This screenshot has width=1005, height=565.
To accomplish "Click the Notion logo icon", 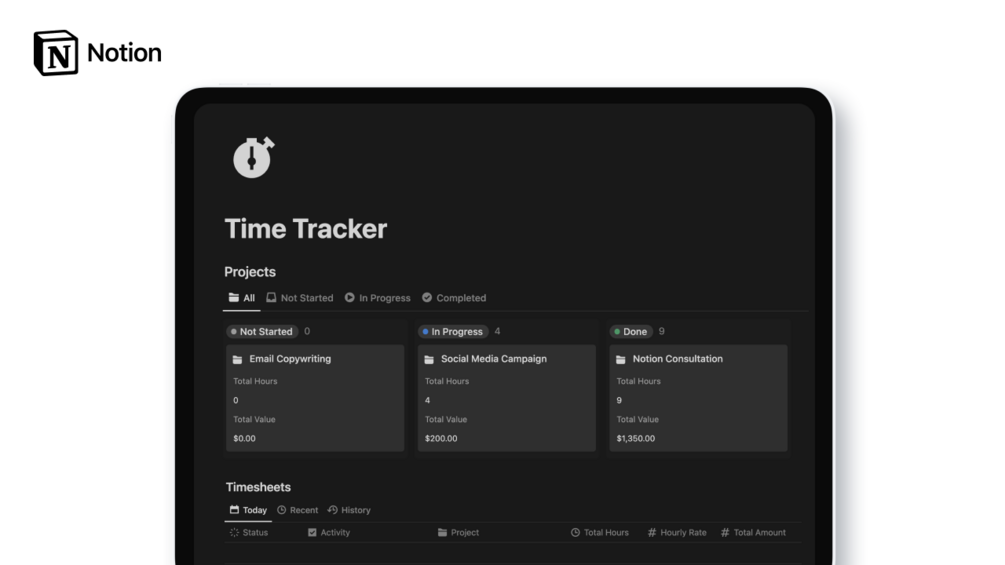I will (56, 53).
